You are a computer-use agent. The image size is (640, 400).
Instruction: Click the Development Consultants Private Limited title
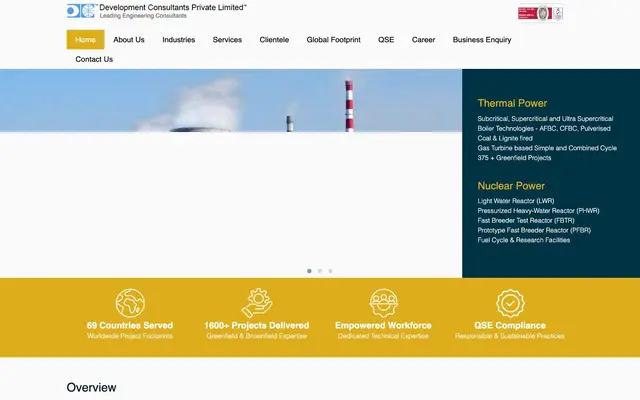(x=173, y=7)
